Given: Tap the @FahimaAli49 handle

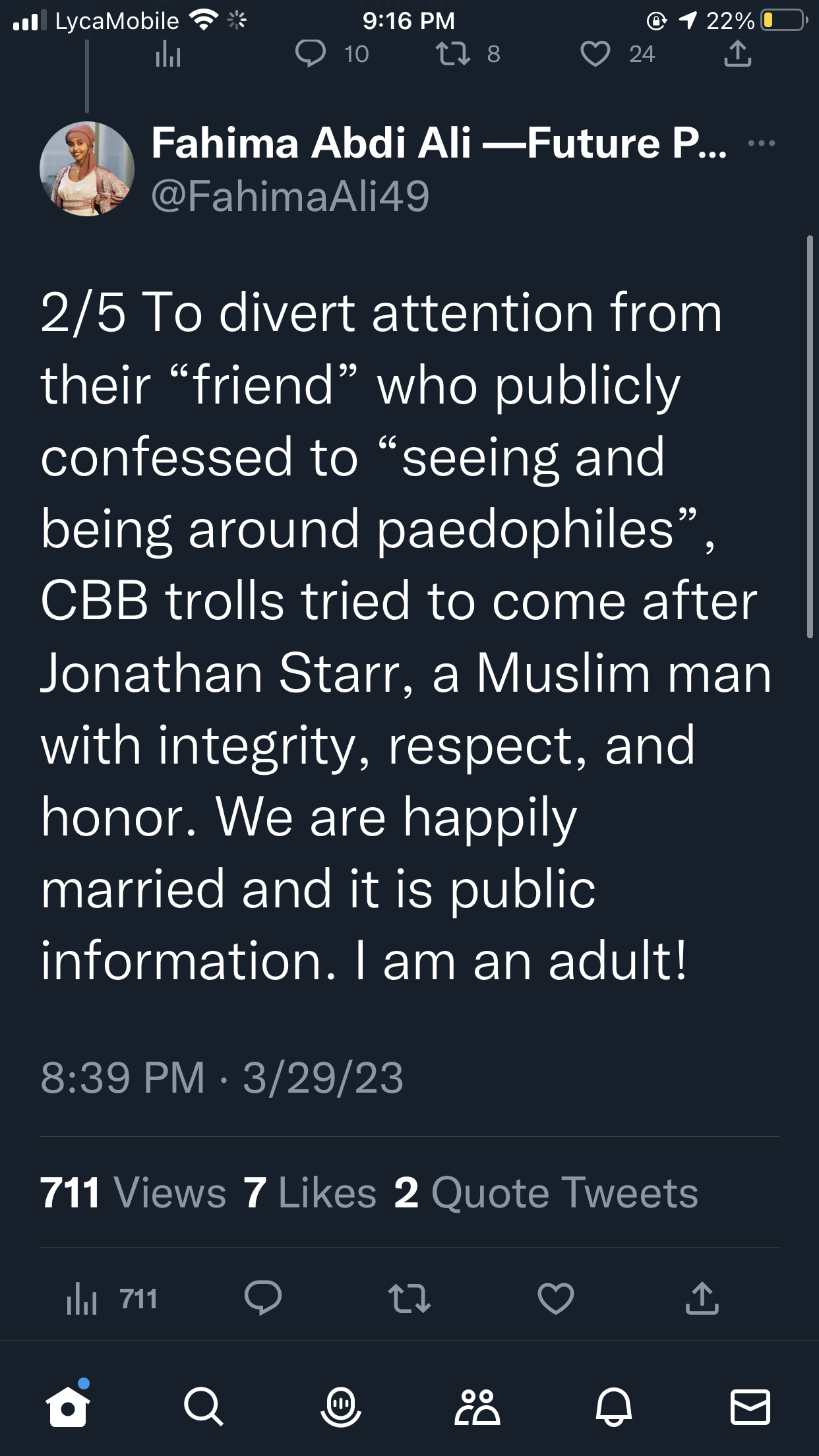Looking at the screenshot, I should click(290, 196).
